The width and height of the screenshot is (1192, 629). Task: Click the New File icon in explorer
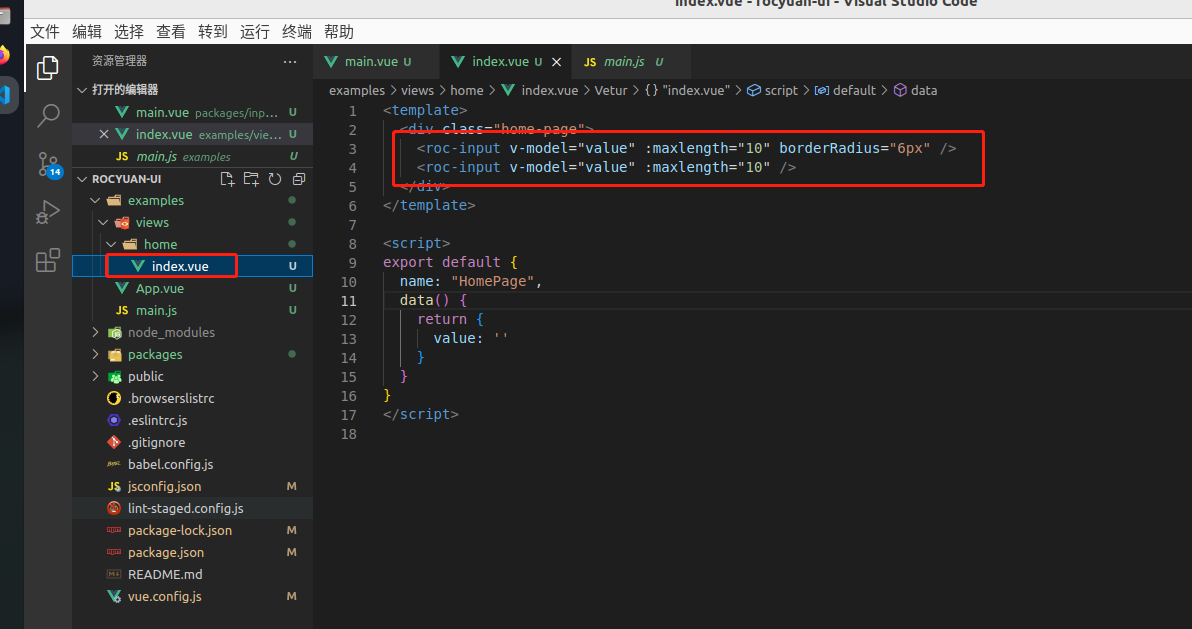(227, 179)
